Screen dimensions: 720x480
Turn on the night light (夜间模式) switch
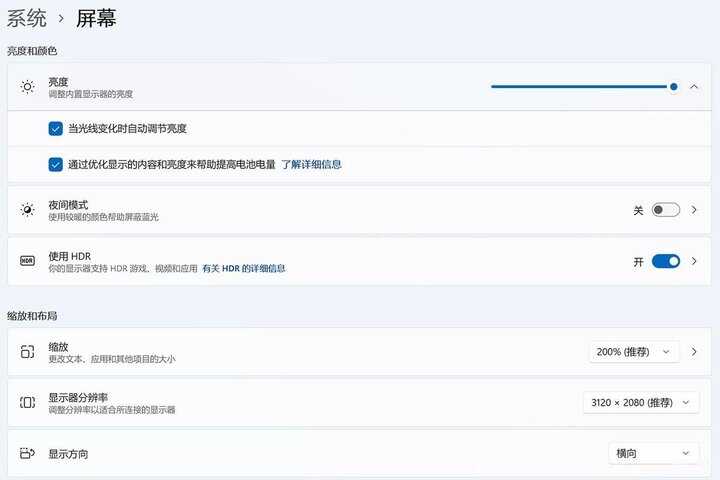(665, 210)
